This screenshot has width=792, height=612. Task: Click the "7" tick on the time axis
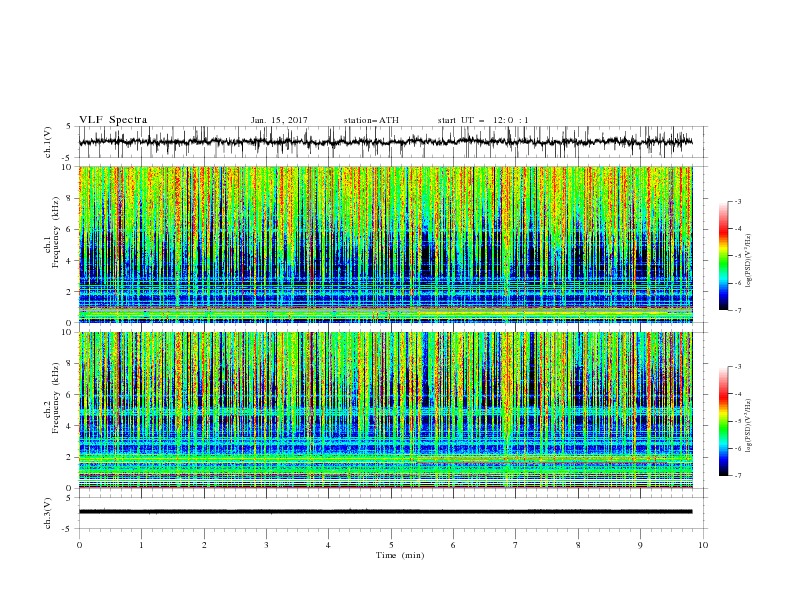516,545
